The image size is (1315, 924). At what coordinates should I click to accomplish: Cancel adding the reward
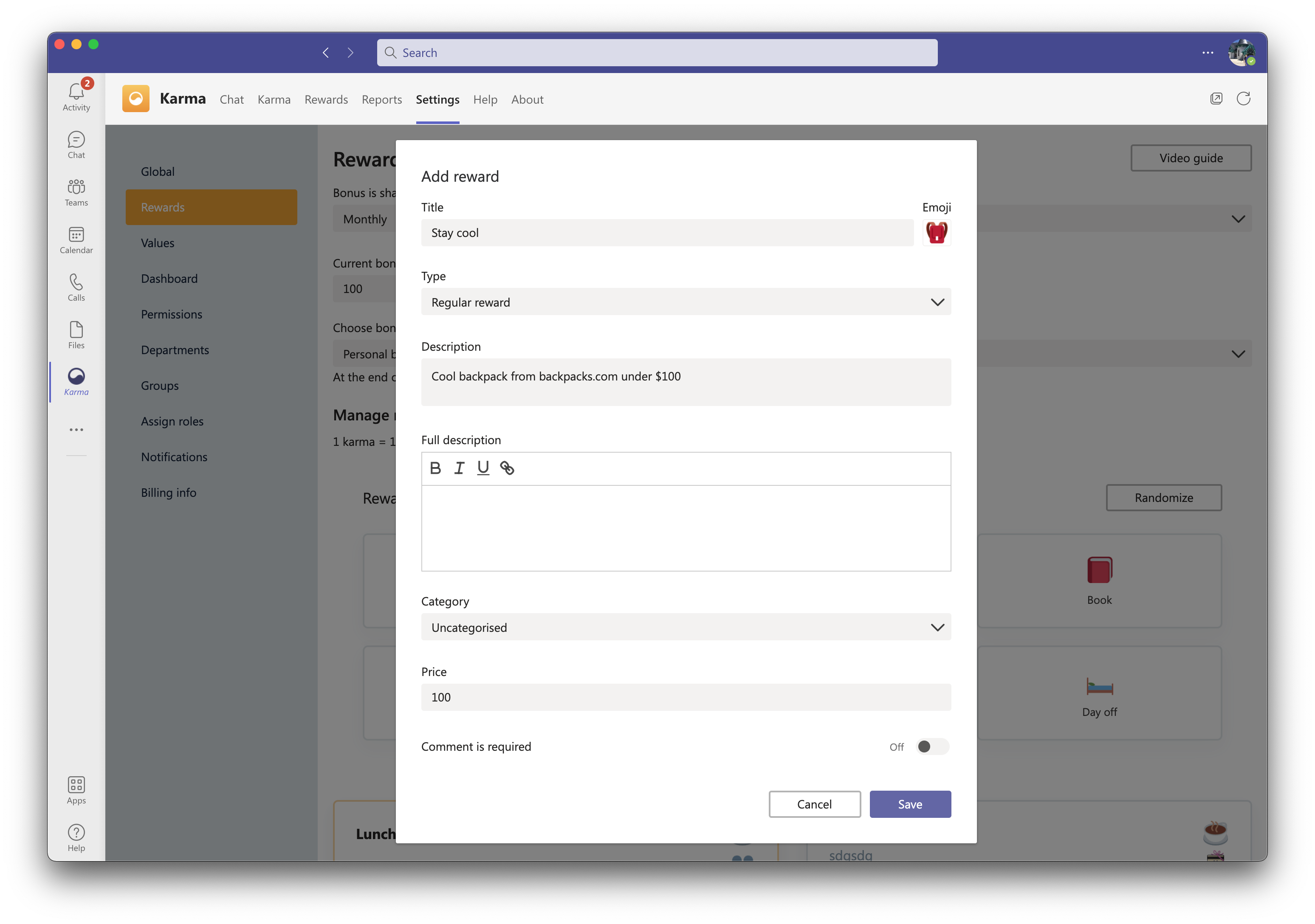[x=814, y=804]
